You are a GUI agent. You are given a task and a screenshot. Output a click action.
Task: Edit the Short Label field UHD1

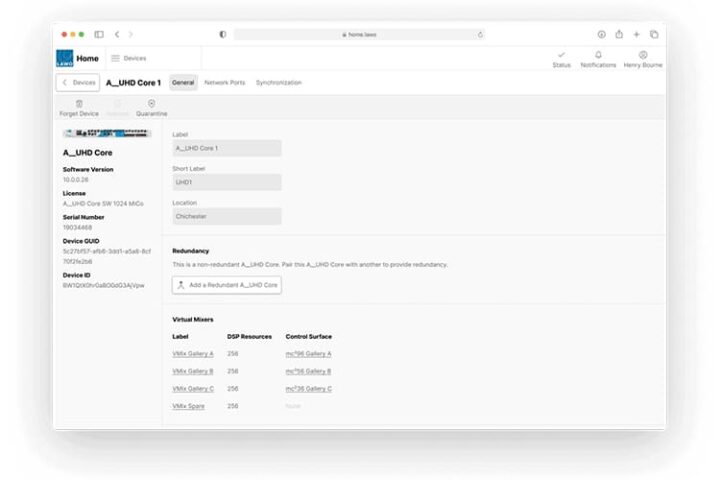tap(227, 182)
